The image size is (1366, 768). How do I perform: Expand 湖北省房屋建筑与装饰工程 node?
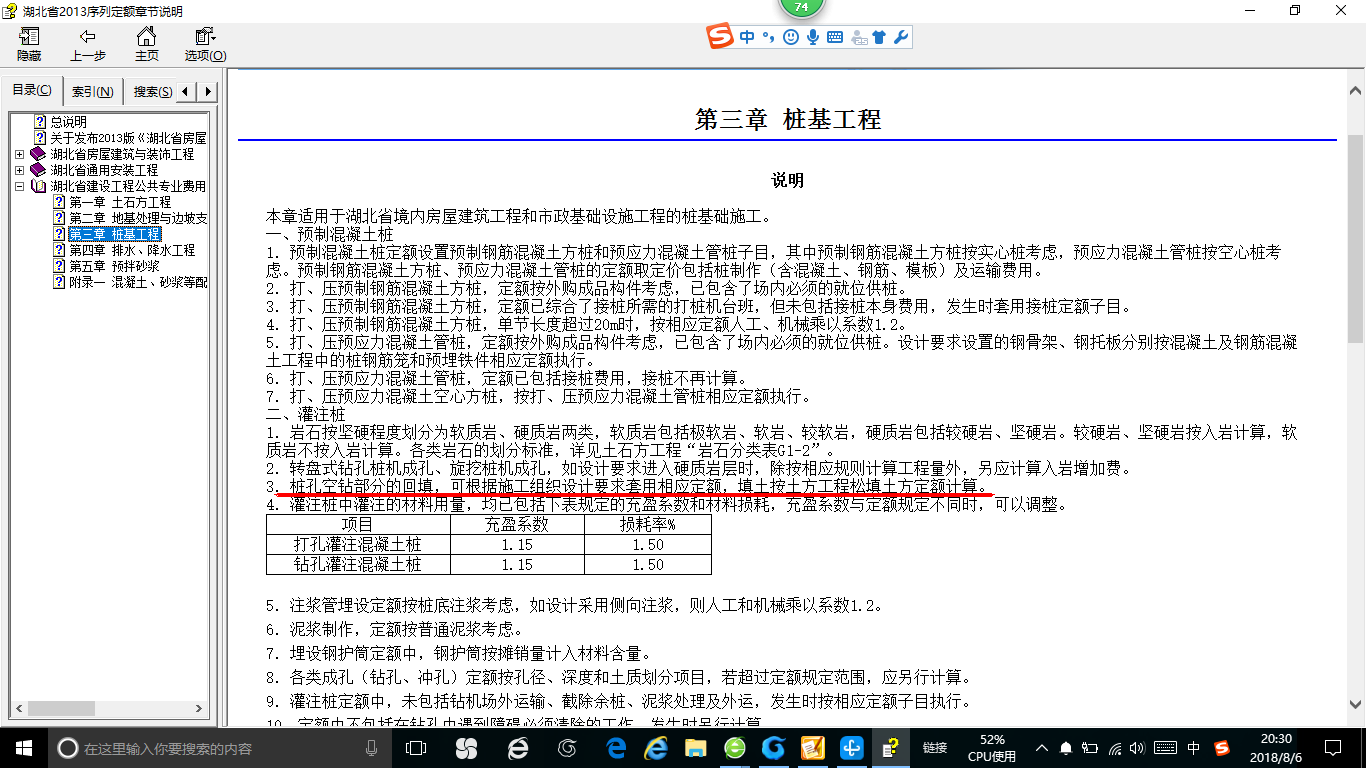tap(20, 154)
